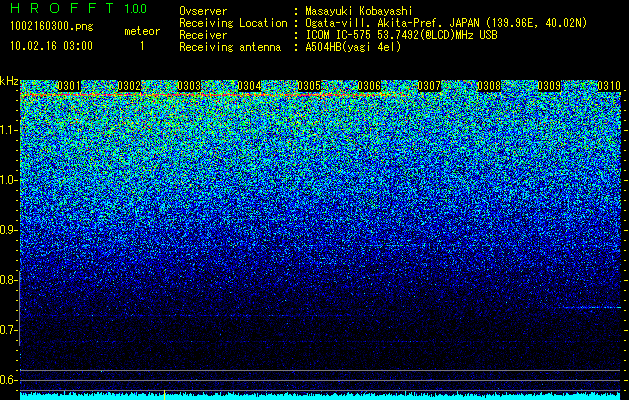
Task: Click the A504HB(yagi 4el) antenna text
Action: 353,47
